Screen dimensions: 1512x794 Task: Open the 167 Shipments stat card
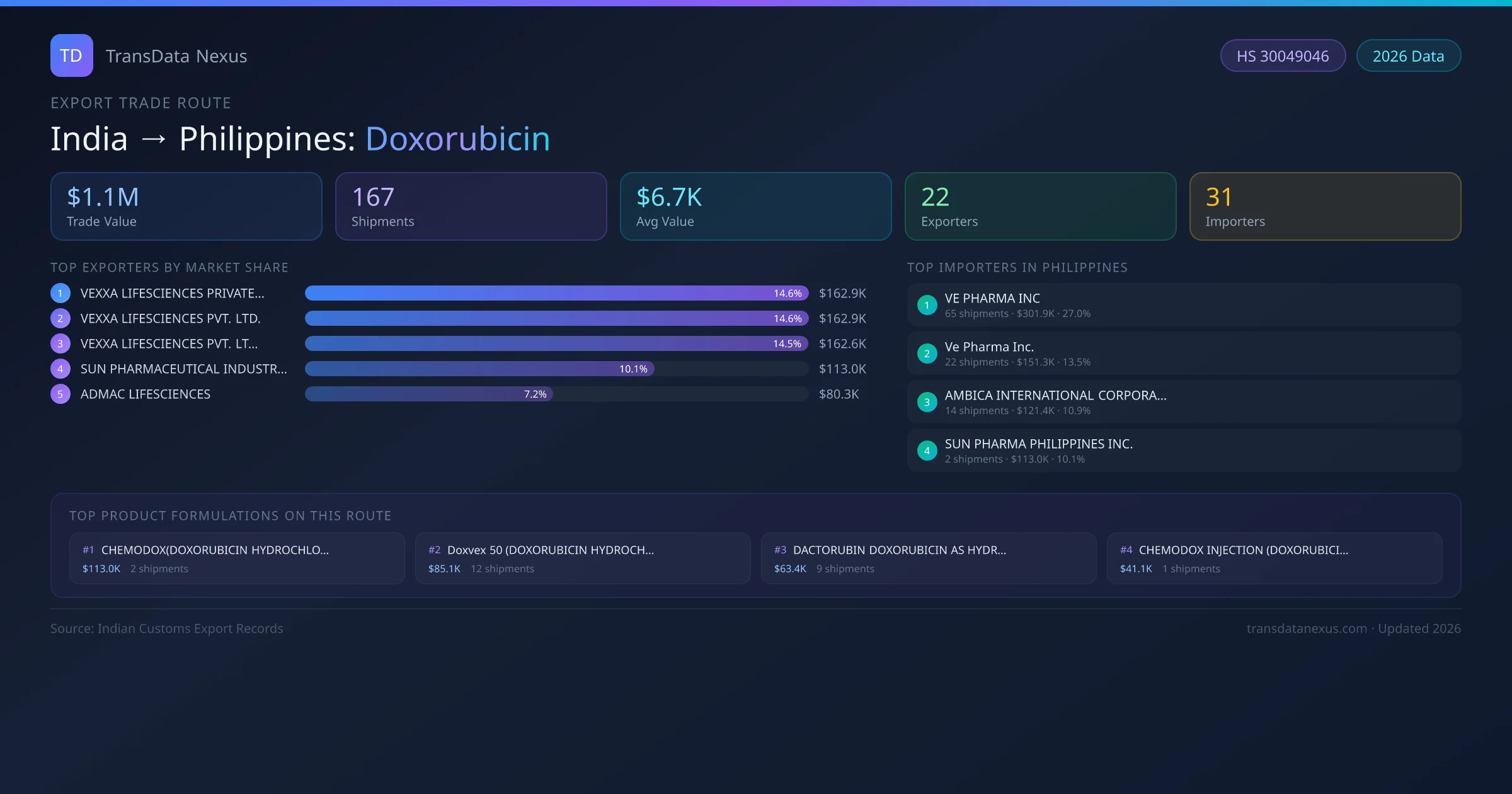[x=471, y=207]
